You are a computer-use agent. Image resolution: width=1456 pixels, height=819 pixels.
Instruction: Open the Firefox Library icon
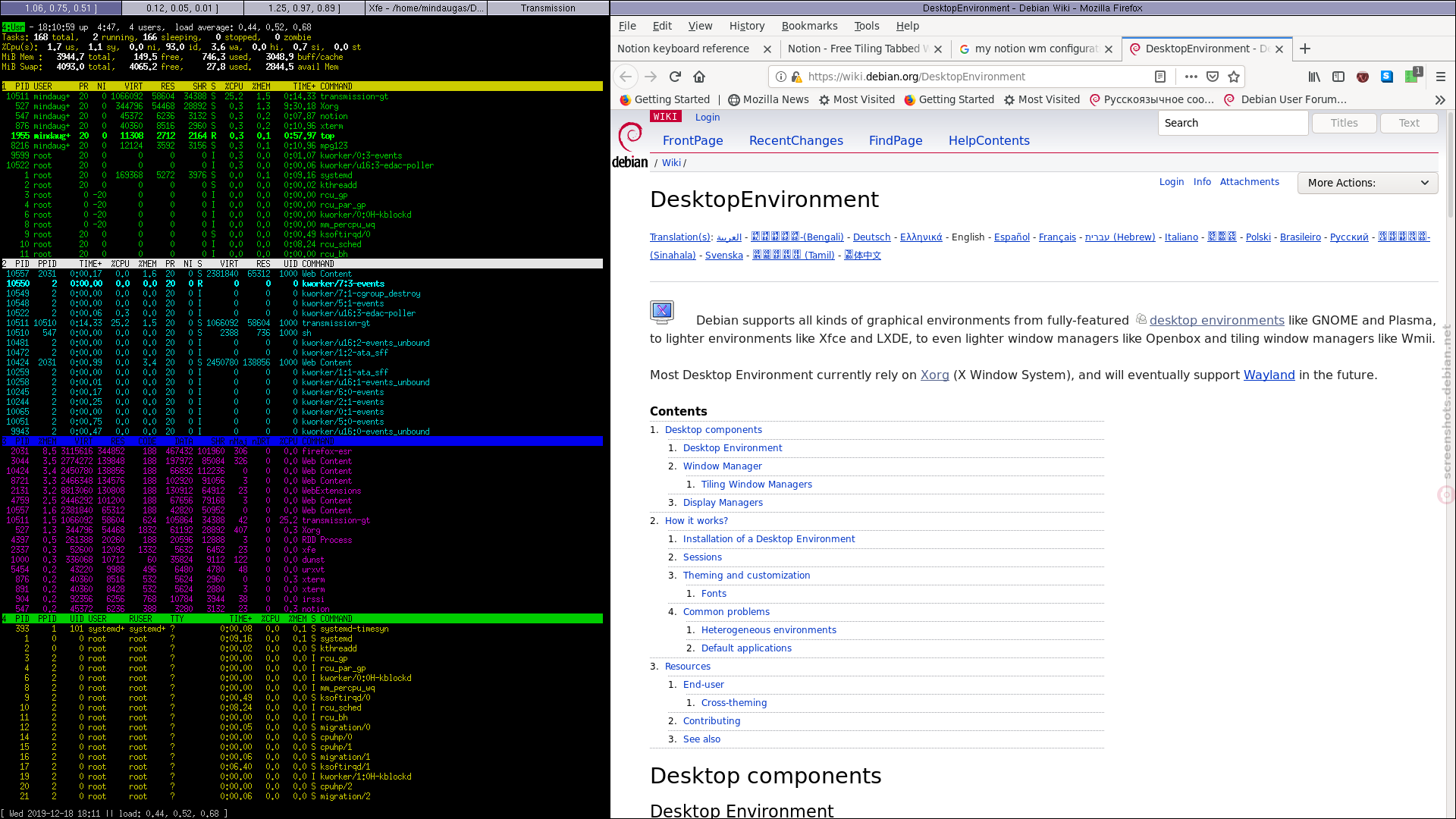pos(1314,77)
